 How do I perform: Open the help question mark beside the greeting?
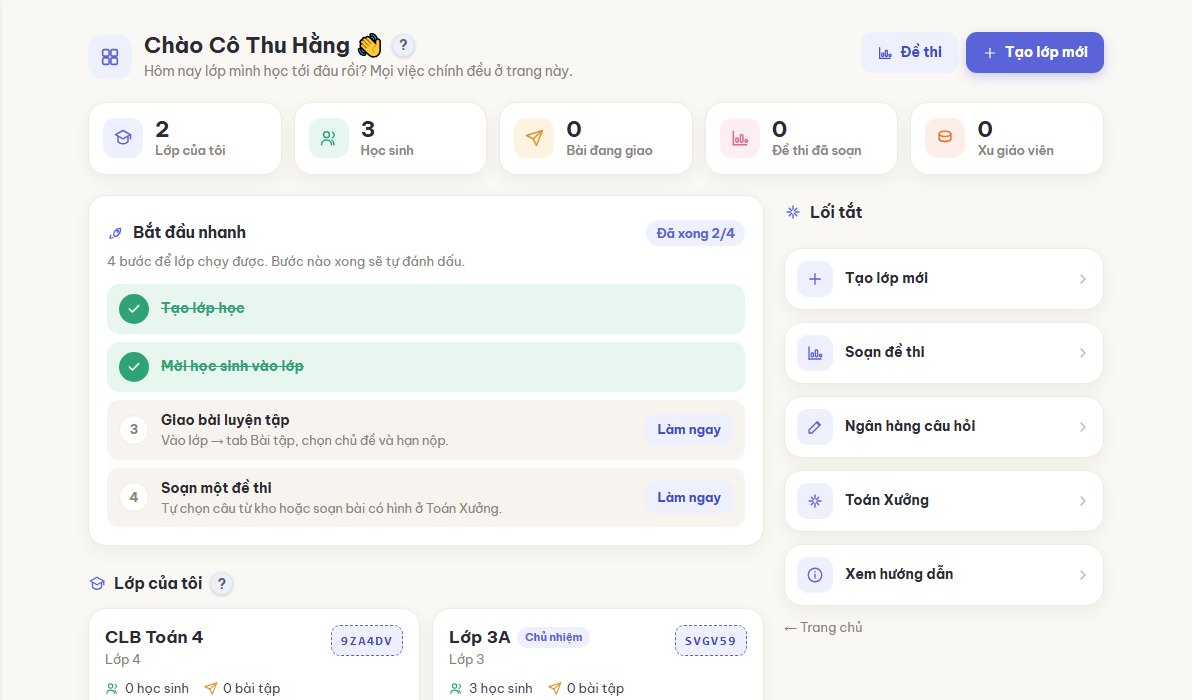tap(404, 46)
